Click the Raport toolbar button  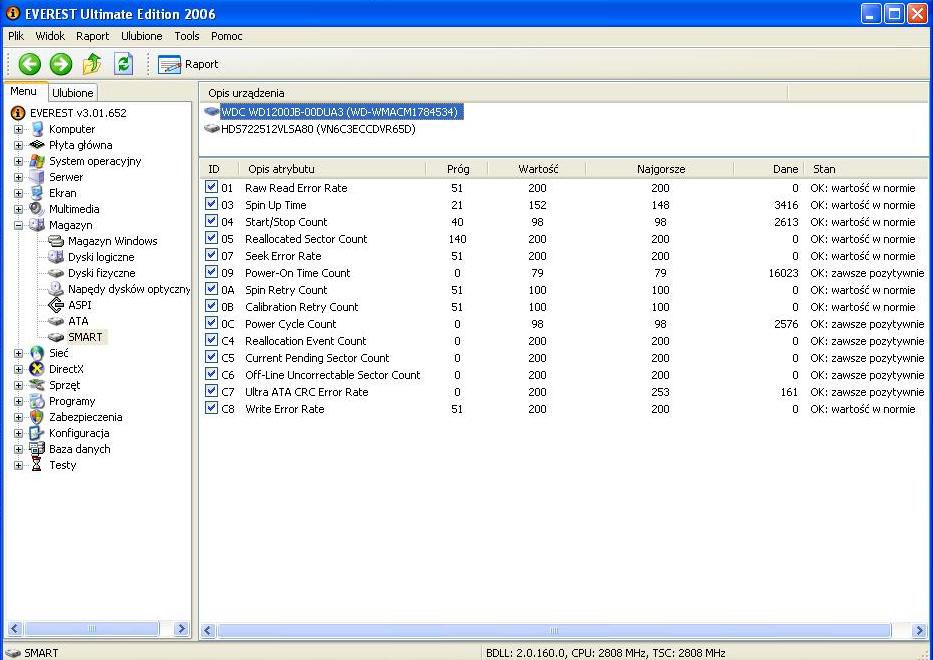click(x=189, y=64)
